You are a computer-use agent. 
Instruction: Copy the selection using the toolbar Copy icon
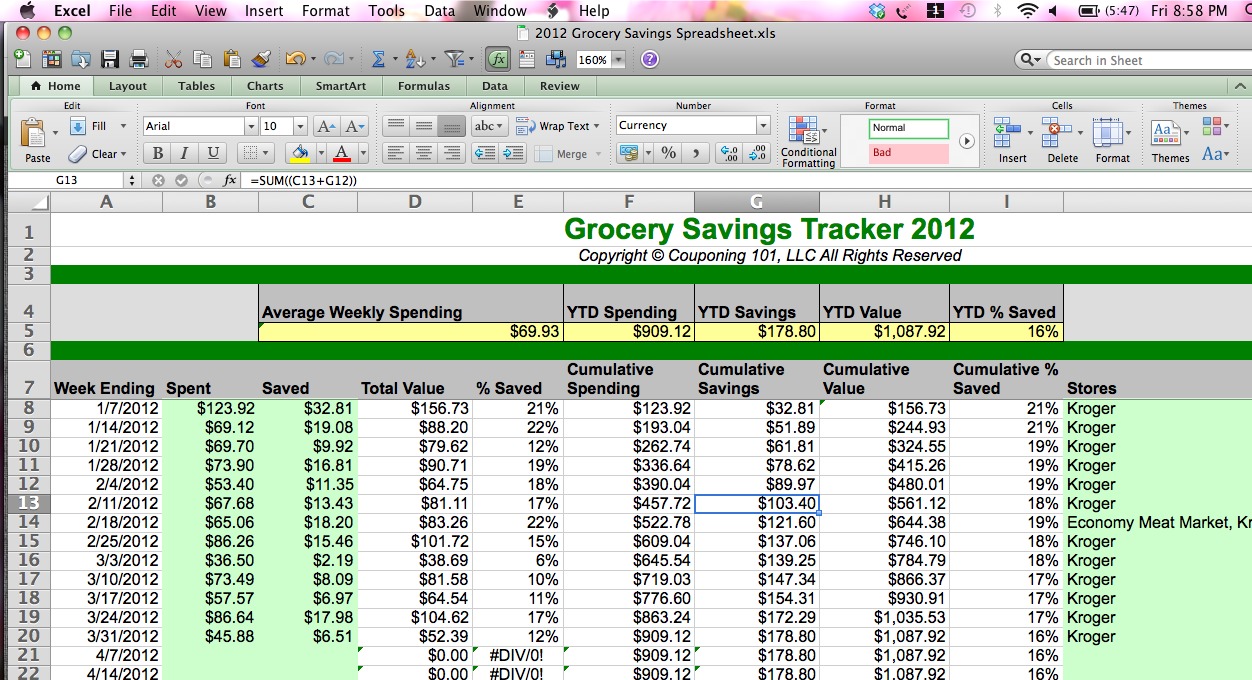[202, 59]
